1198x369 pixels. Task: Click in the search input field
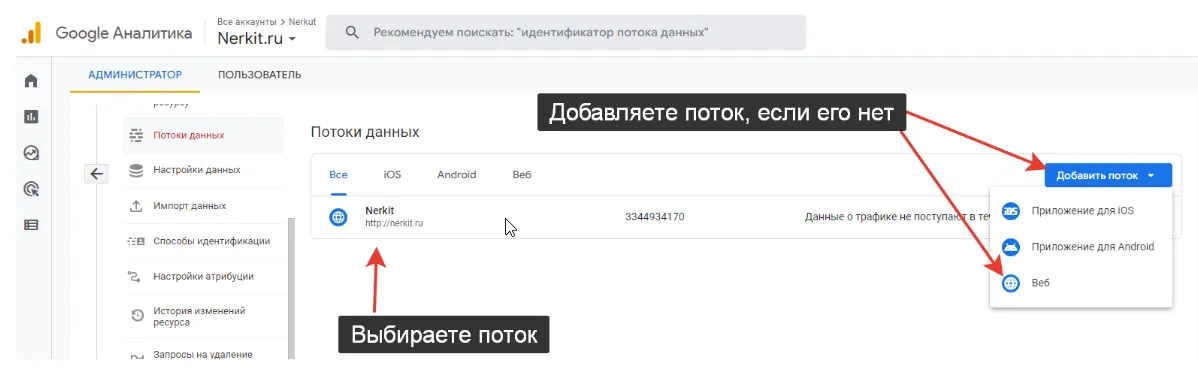tap(565, 33)
